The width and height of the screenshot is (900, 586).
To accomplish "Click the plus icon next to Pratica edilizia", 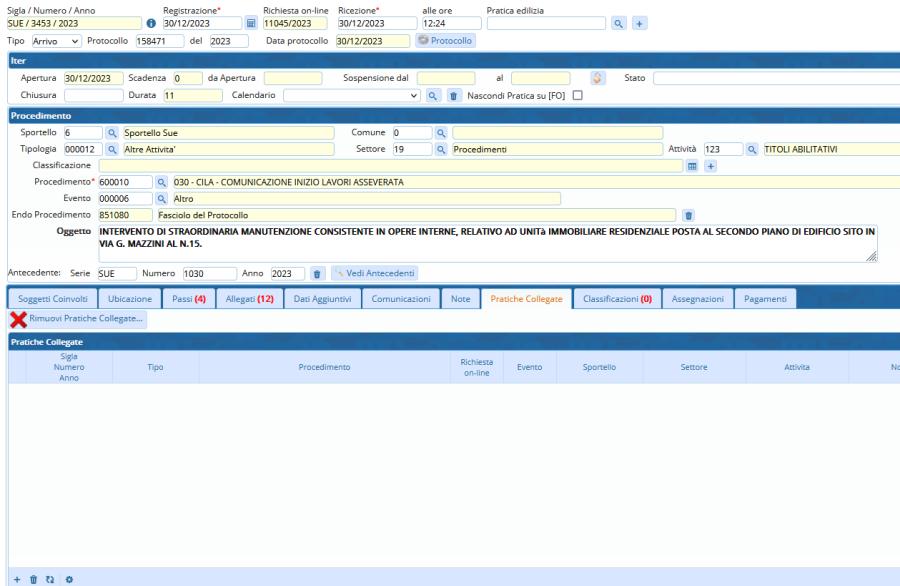I will coord(640,23).
